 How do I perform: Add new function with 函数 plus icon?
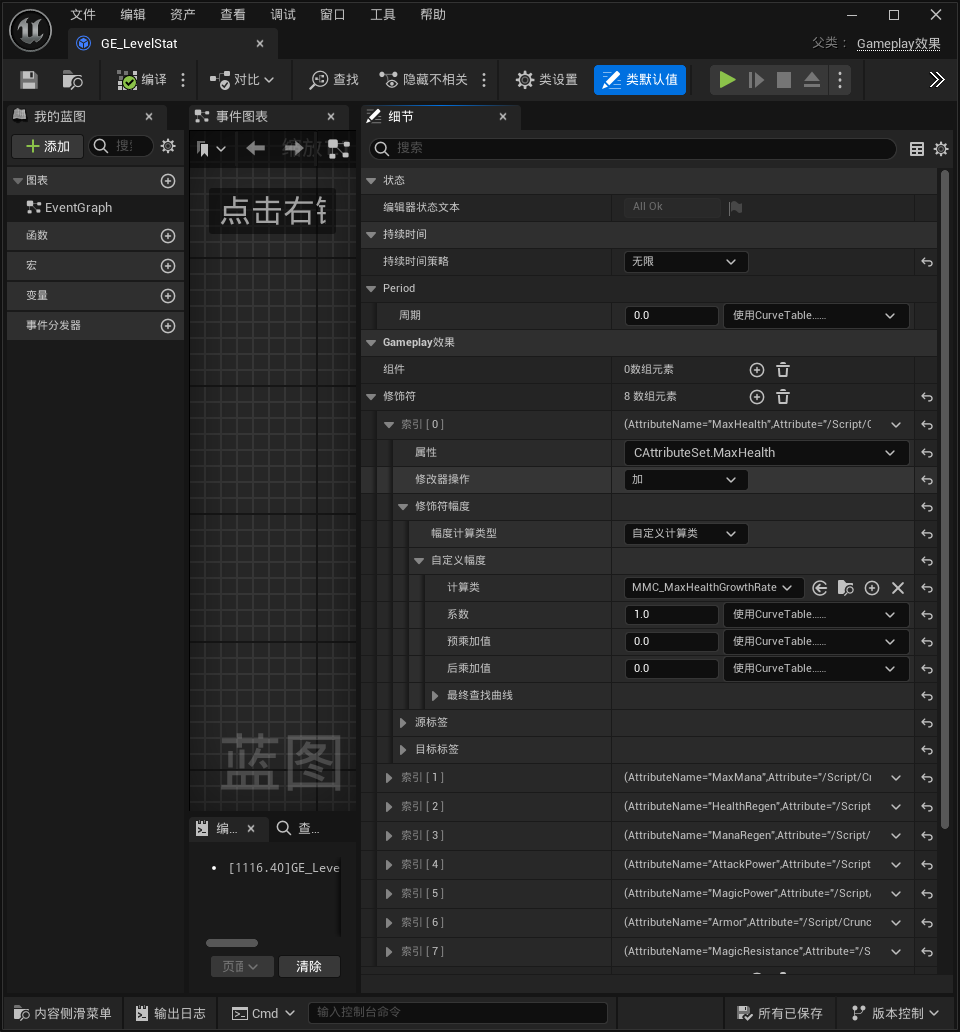168,236
